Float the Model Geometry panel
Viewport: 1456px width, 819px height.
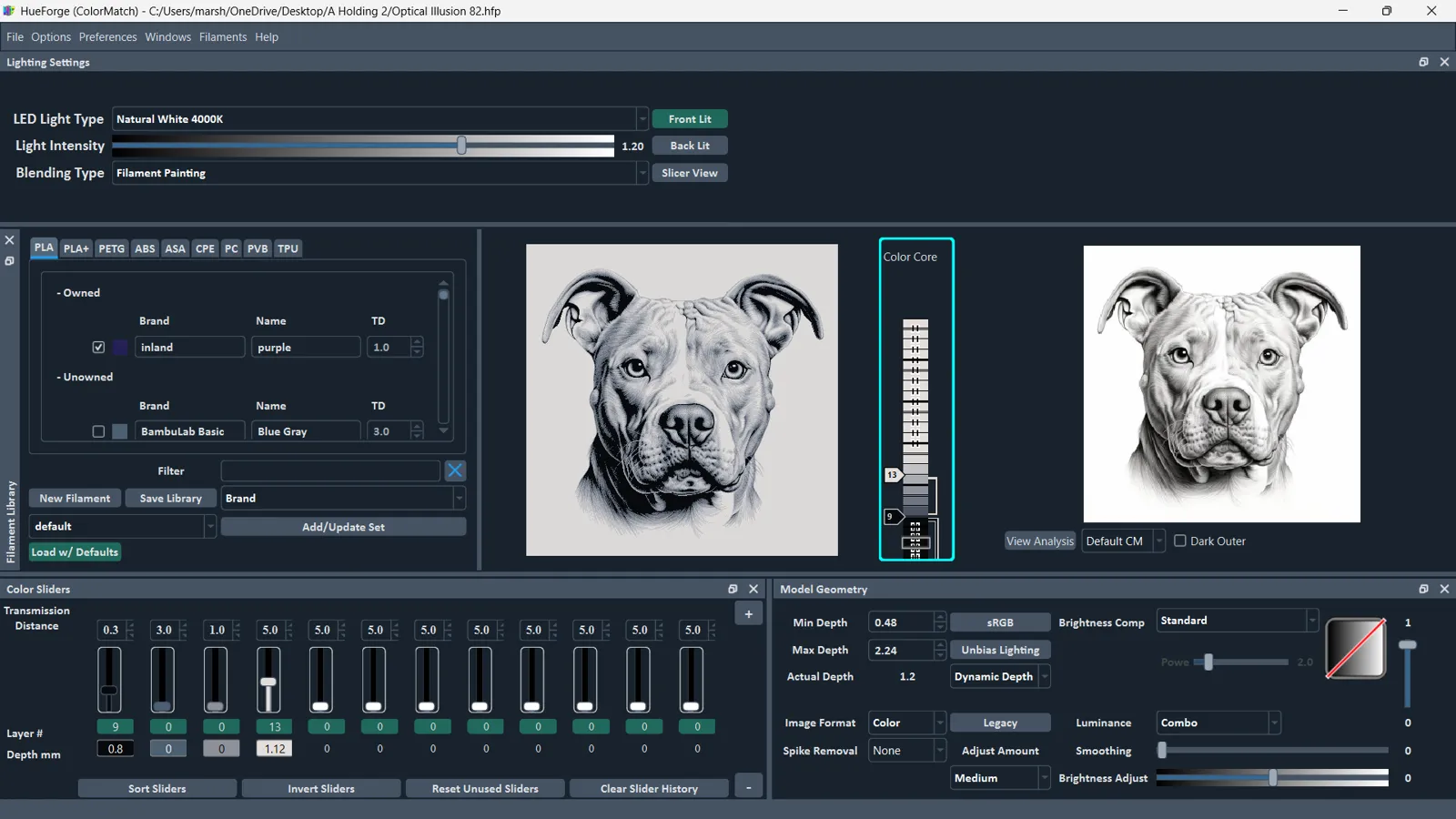[1423, 589]
